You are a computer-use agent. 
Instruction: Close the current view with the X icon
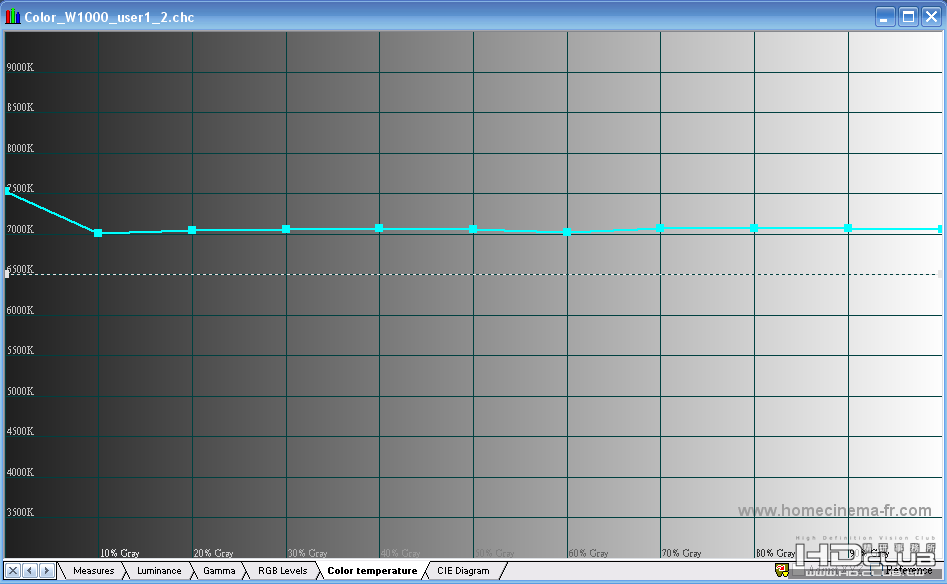(x=13, y=571)
